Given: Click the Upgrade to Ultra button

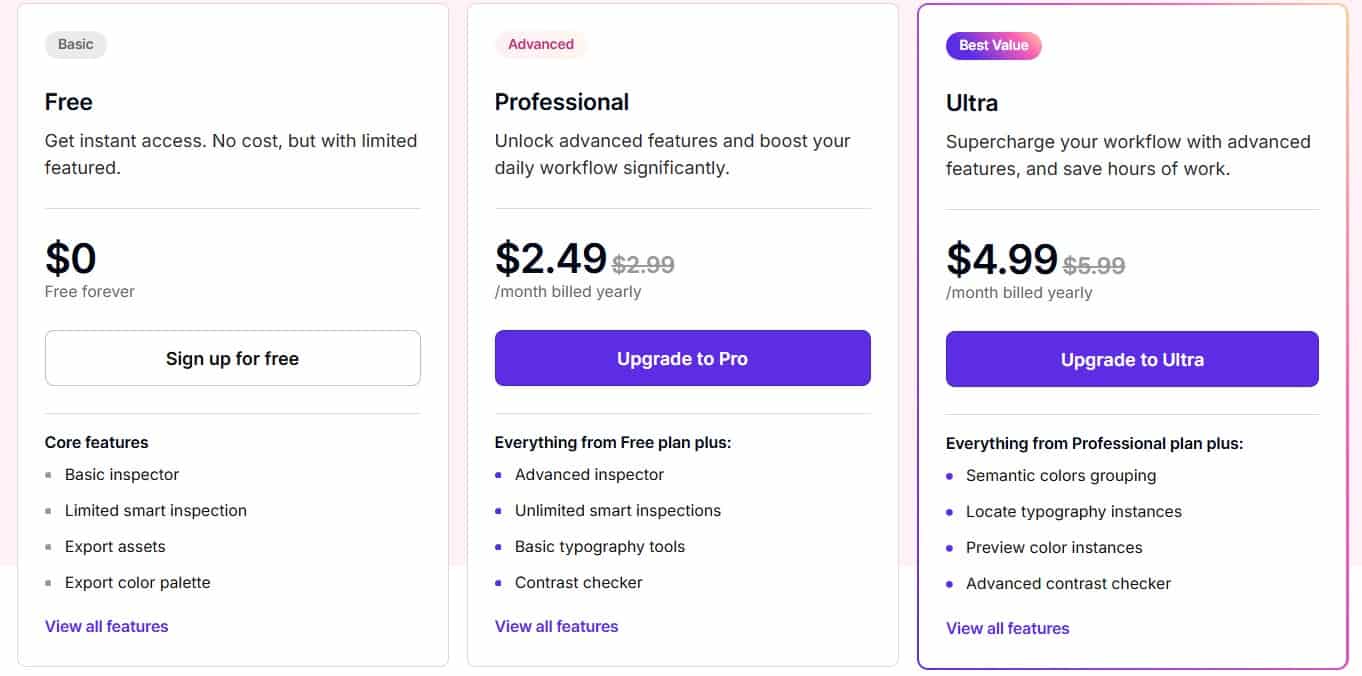Looking at the screenshot, I should pos(1131,359).
